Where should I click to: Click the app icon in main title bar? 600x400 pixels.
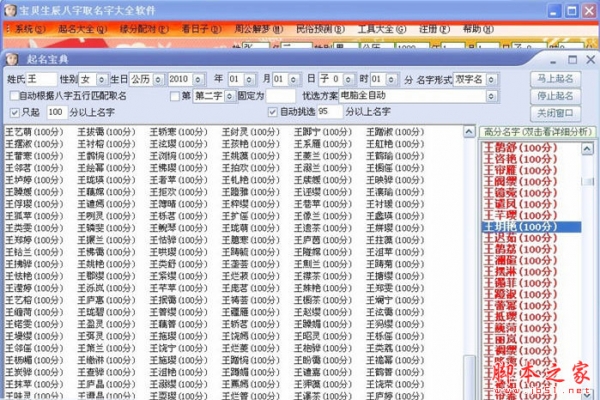click(x=10, y=10)
